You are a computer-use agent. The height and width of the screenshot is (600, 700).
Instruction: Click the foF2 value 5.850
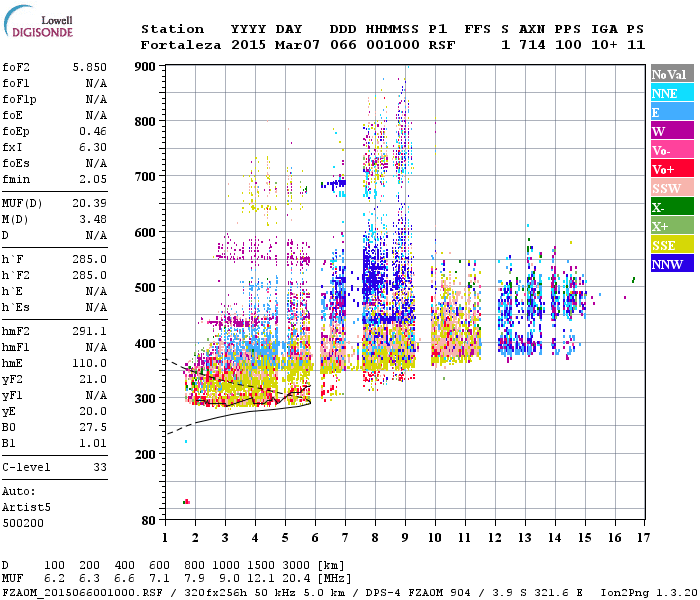(x=90, y=66)
